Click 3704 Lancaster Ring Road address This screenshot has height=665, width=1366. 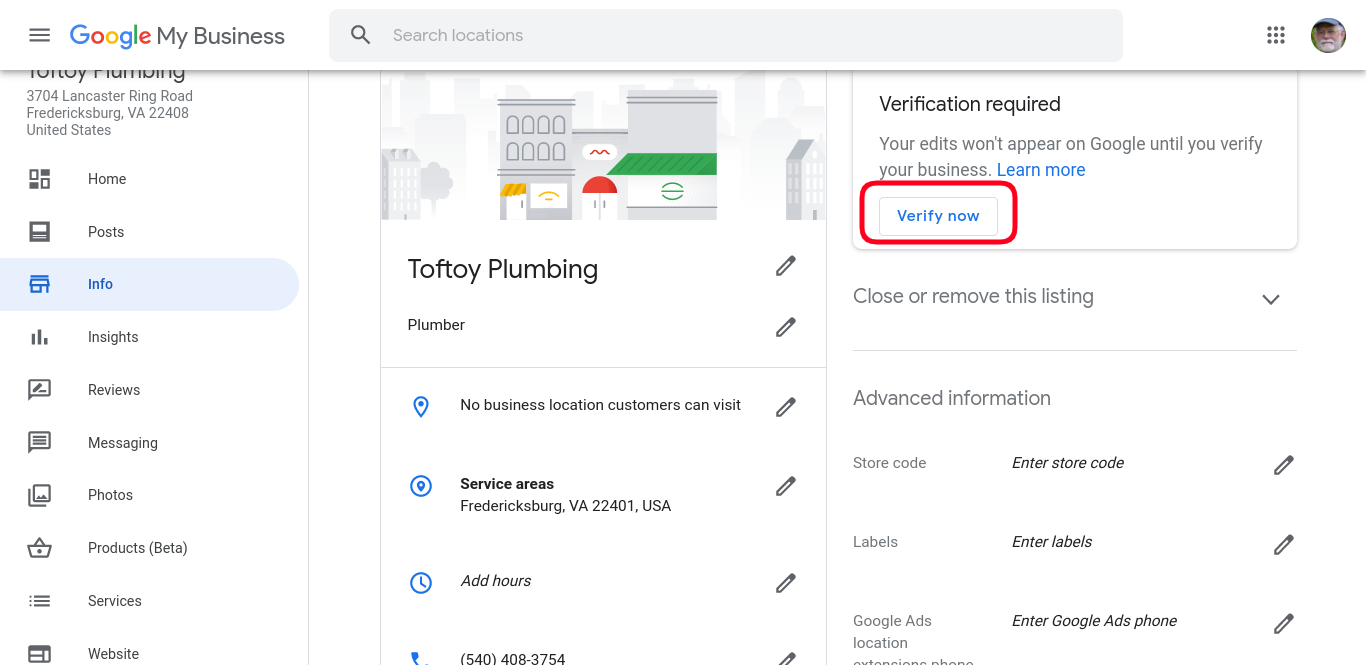(110, 96)
